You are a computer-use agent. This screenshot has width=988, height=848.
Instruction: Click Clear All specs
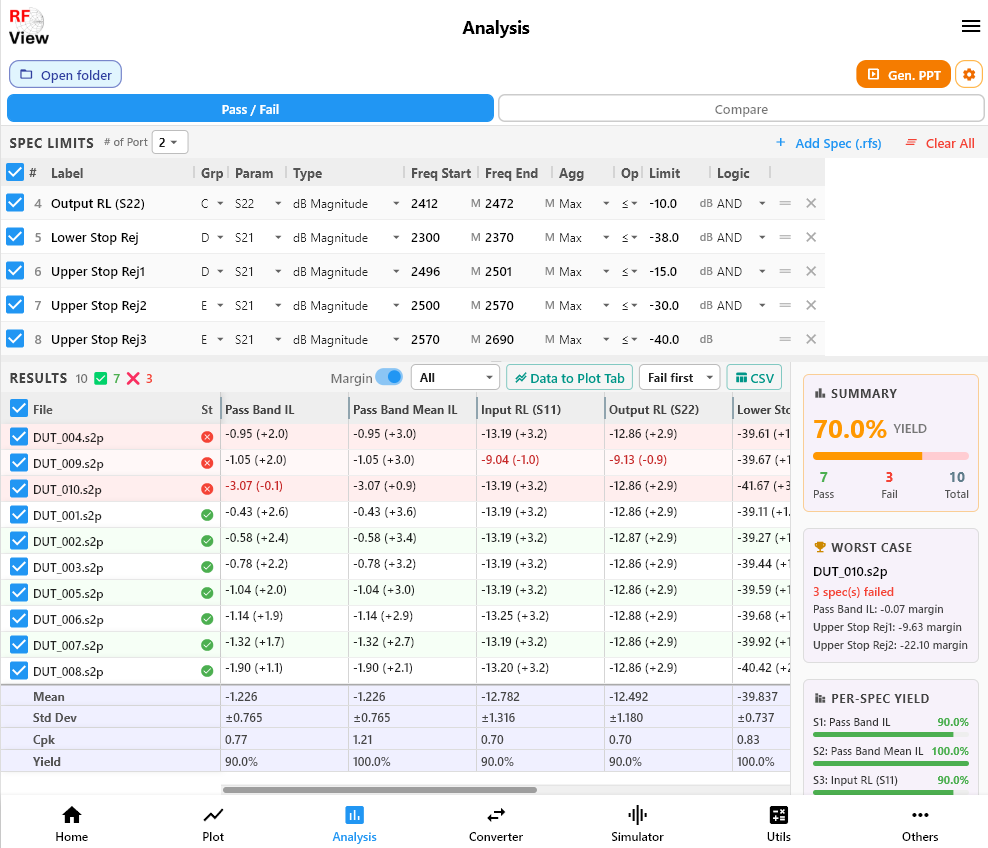(x=939, y=143)
